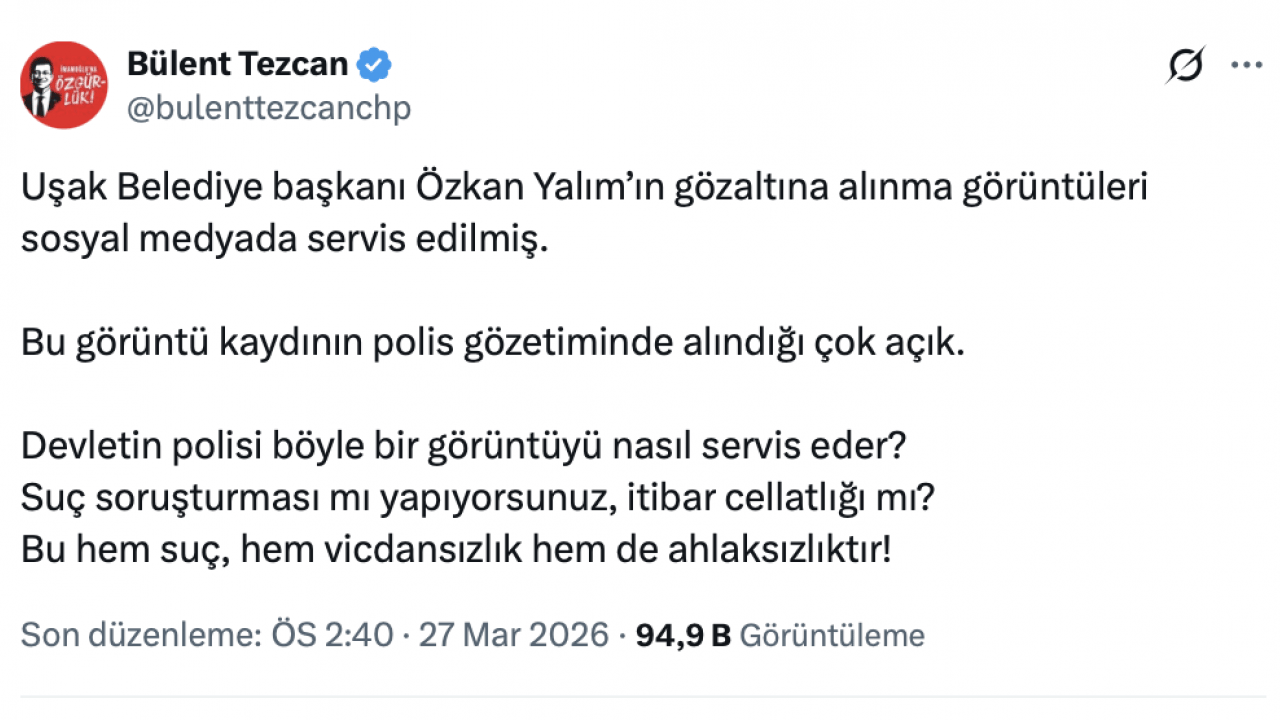Open more actions via the ellipsis icon
This screenshot has height=720, width=1280.
[1245, 64]
